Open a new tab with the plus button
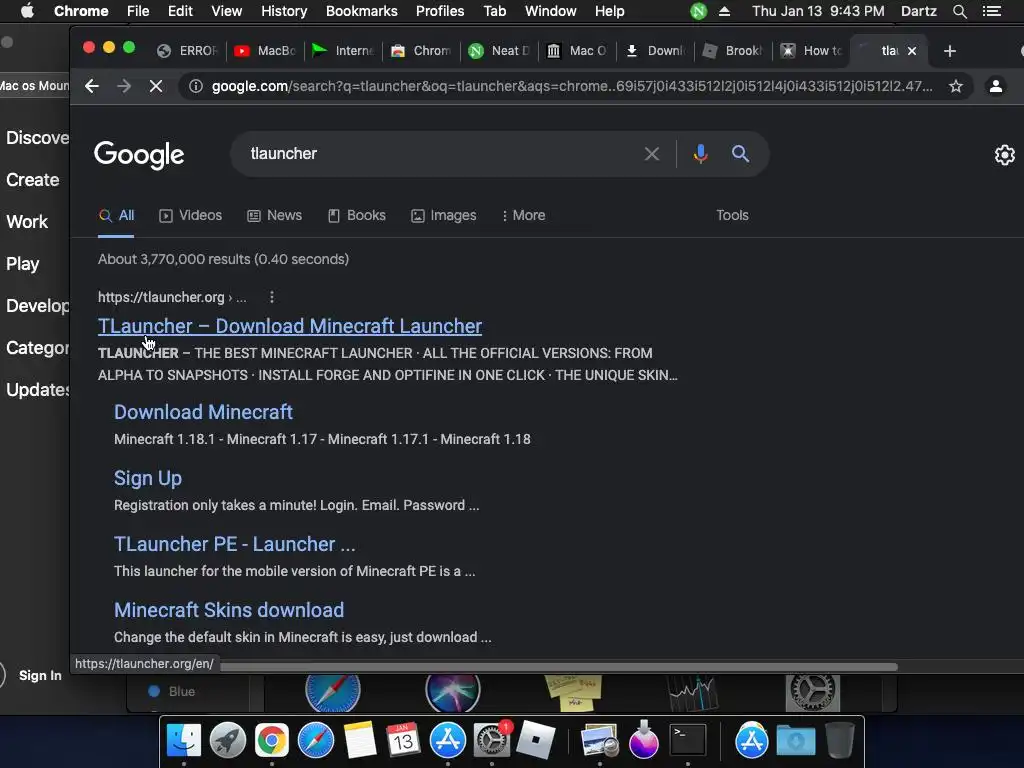1024x768 pixels. tap(950, 51)
